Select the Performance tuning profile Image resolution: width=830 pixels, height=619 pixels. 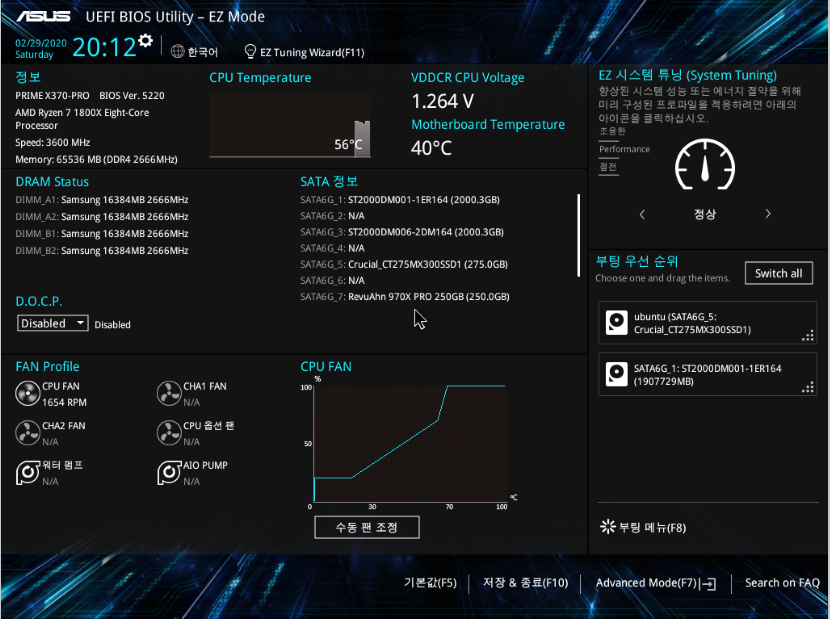(625, 149)
